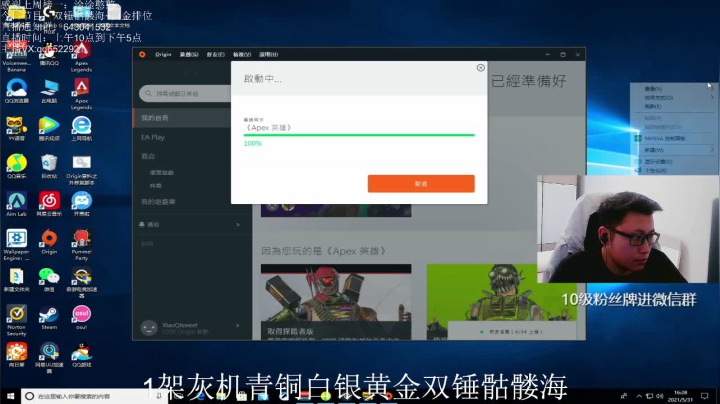Launch 腾讯视频 from the desktop
Image resolution: width=720 pixels, height=404 pixels.
pyautogui.click(x=49, y=129)
